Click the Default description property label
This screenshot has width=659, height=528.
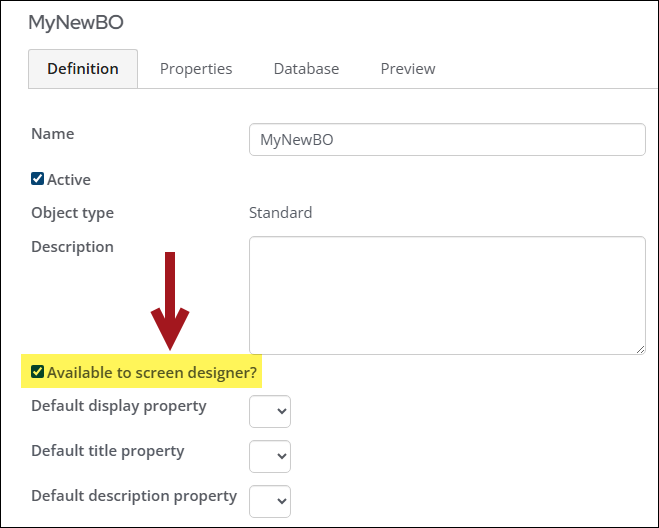[134, 496]
